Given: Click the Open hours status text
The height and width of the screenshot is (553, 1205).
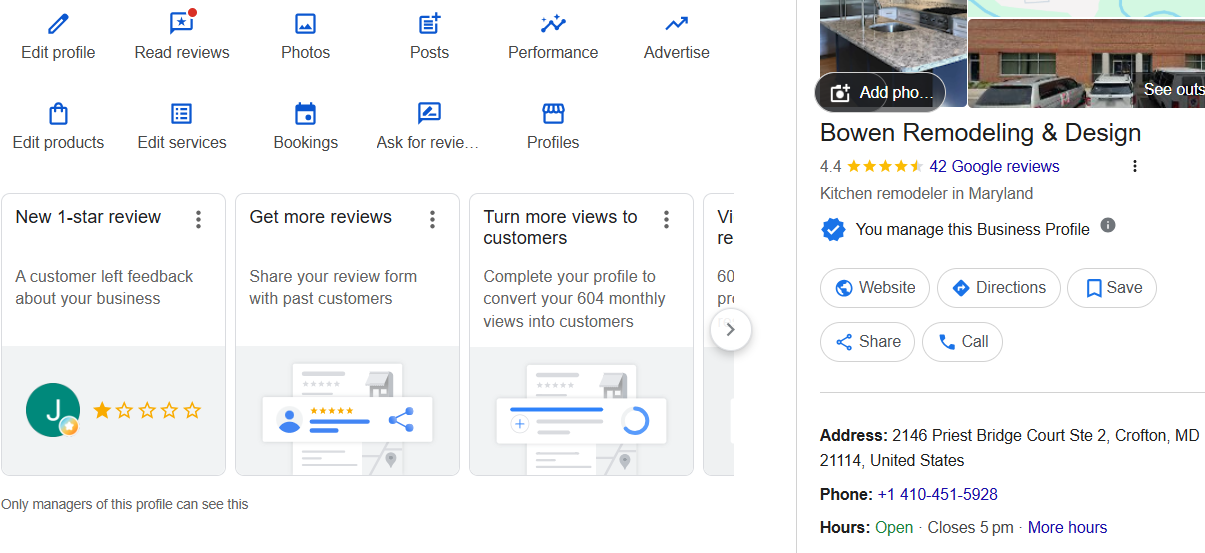Looking at the screenshot, I should pos(894,527).
